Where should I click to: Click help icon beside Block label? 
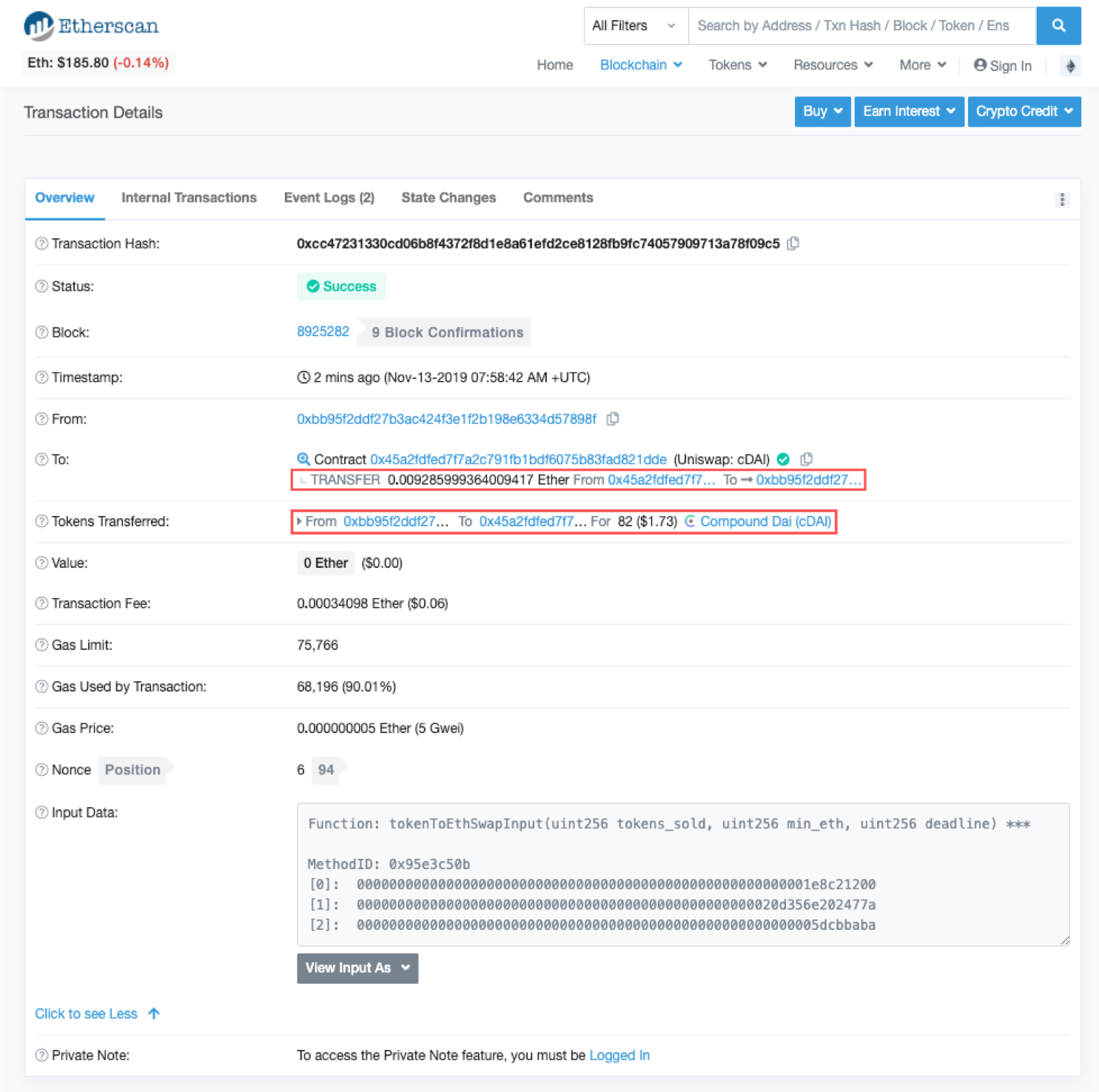41,332
